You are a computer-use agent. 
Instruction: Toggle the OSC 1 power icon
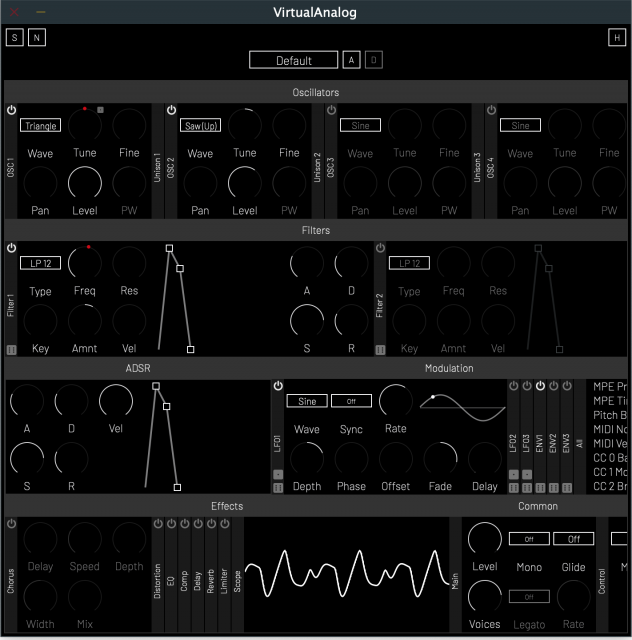[x=11, y=110]
